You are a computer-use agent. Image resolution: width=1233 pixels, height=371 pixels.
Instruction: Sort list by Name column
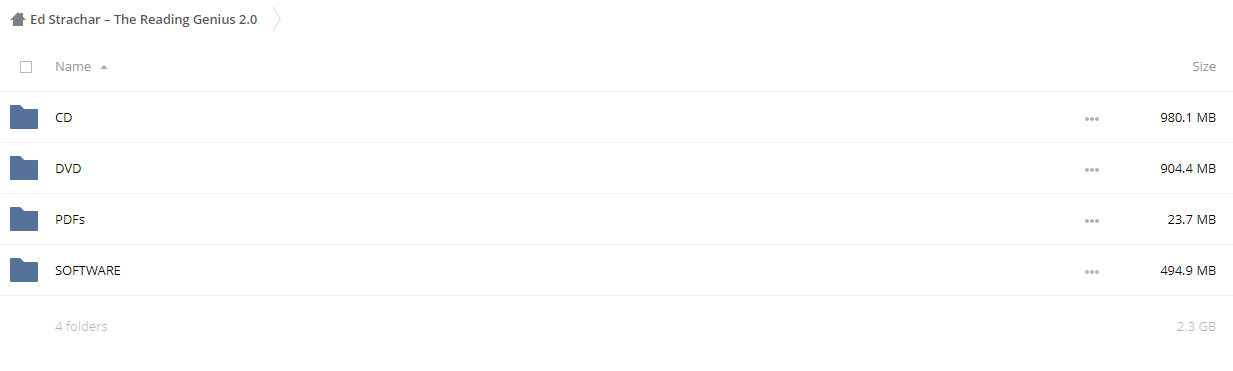tap(73, 66)
